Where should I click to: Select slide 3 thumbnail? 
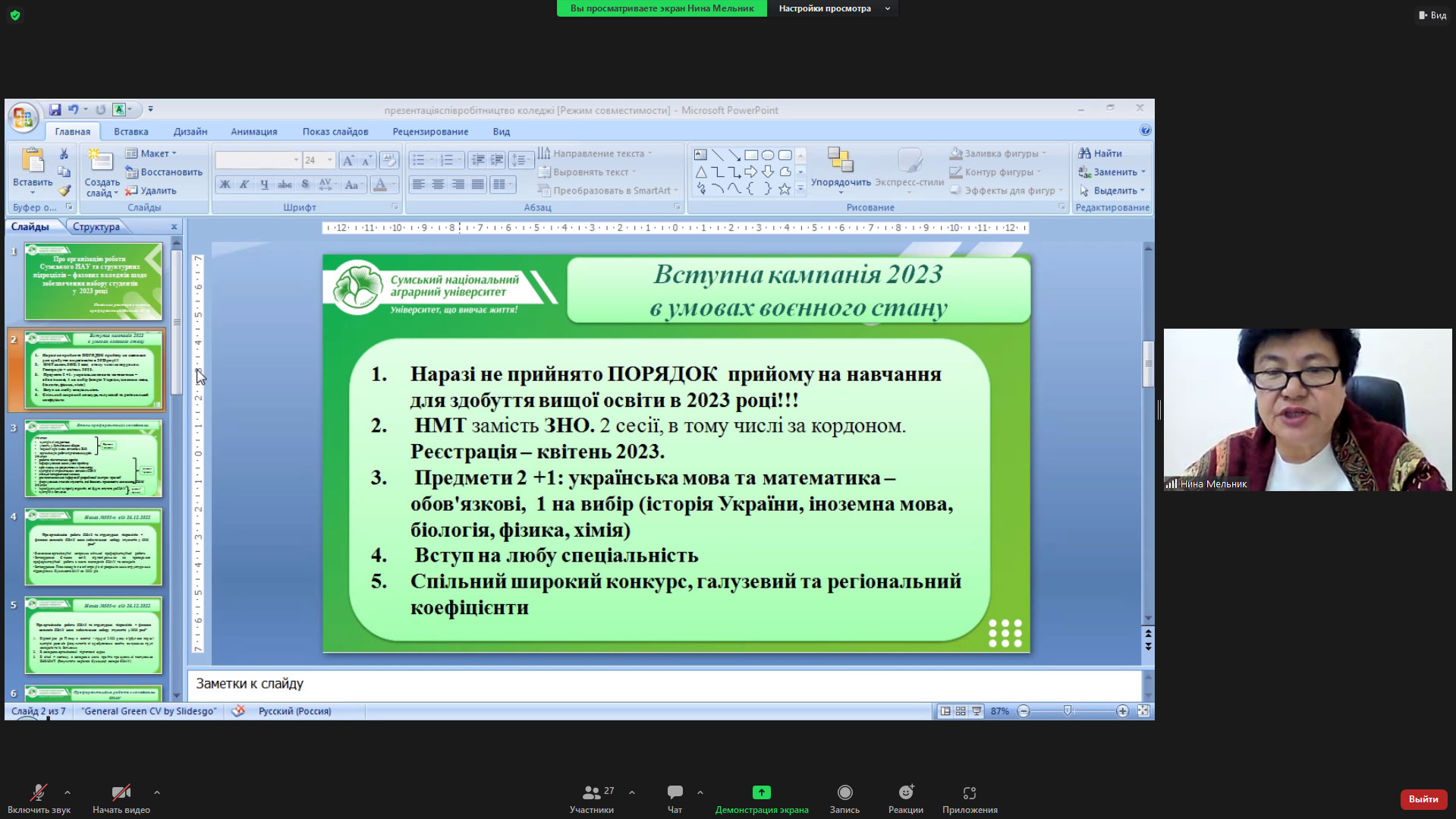click(x=93, y=458)
